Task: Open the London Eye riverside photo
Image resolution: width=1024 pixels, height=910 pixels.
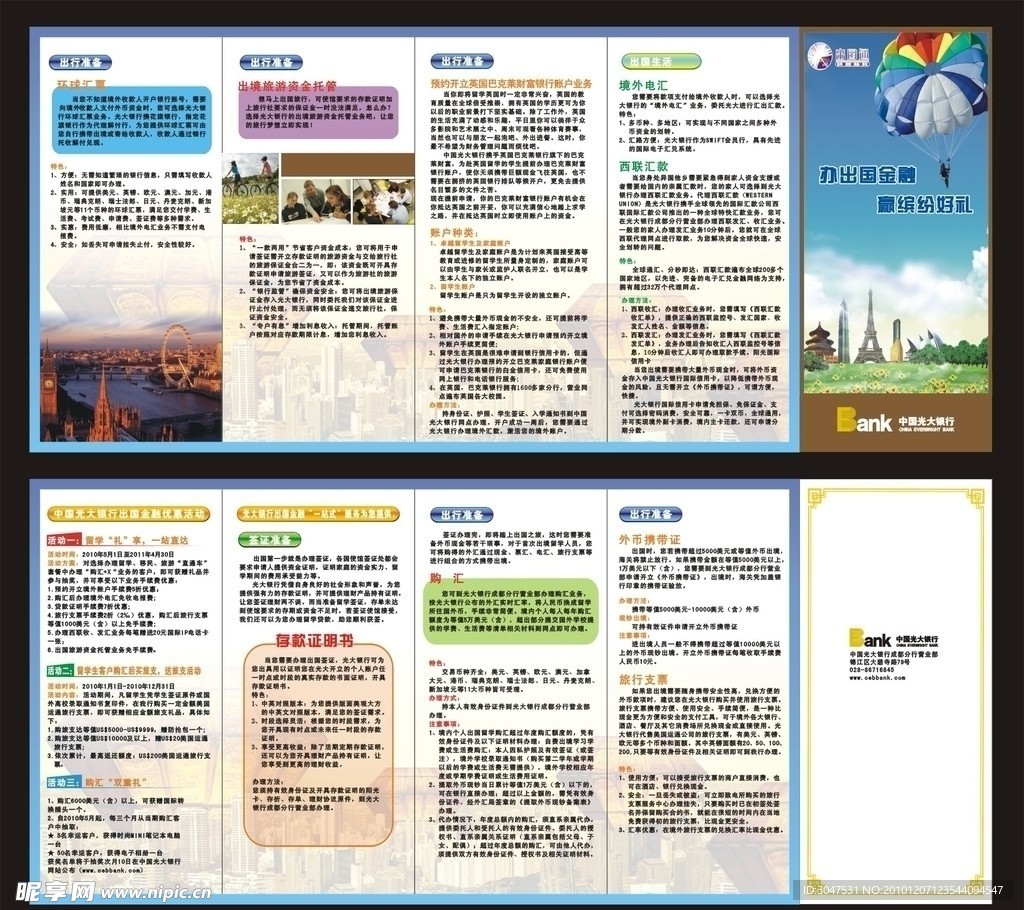Action: [x=131, y=380]
